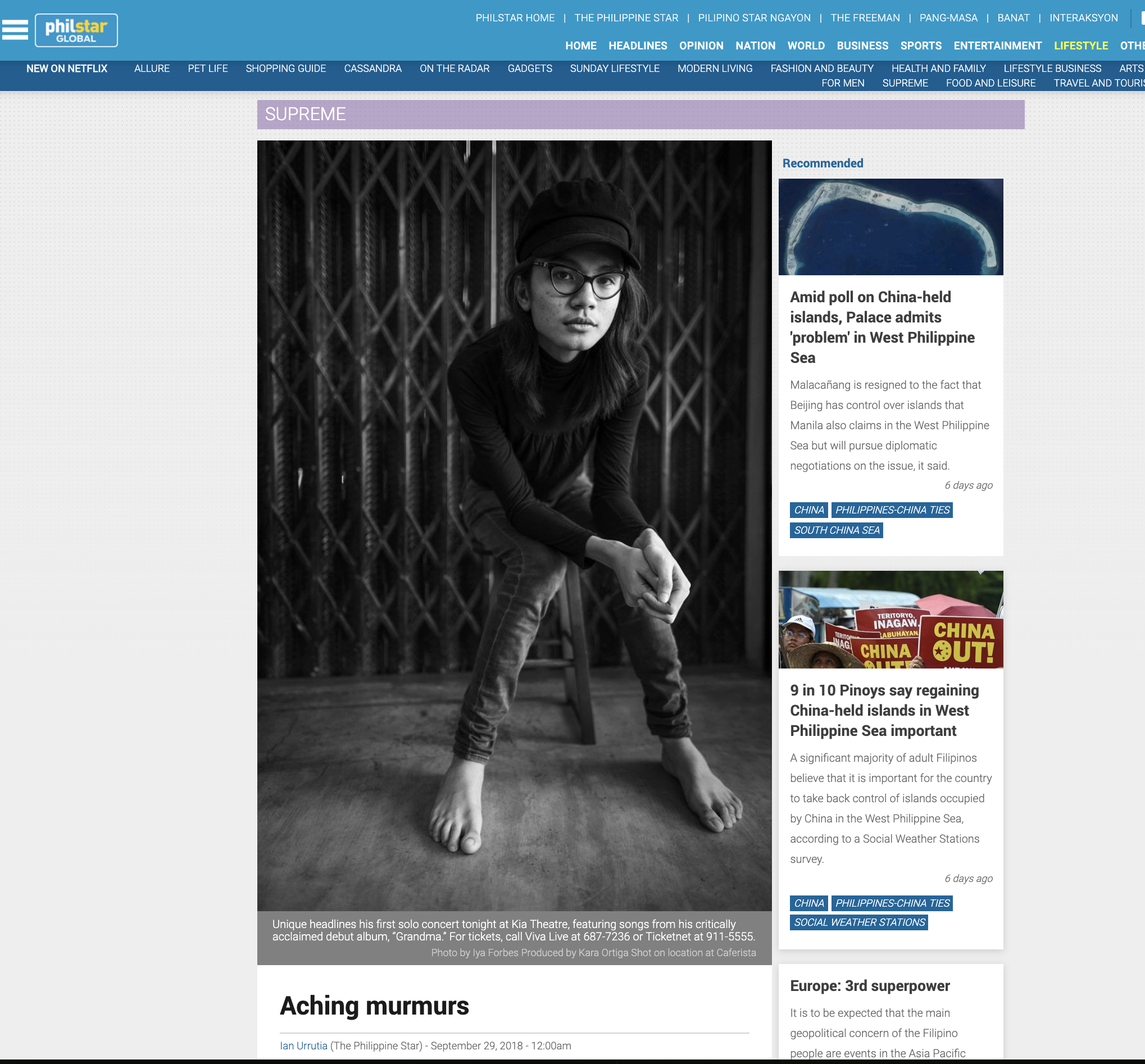Open the GADGETS subsection
Viewport: 1145px width, 1064px height.
coord(530,69)
